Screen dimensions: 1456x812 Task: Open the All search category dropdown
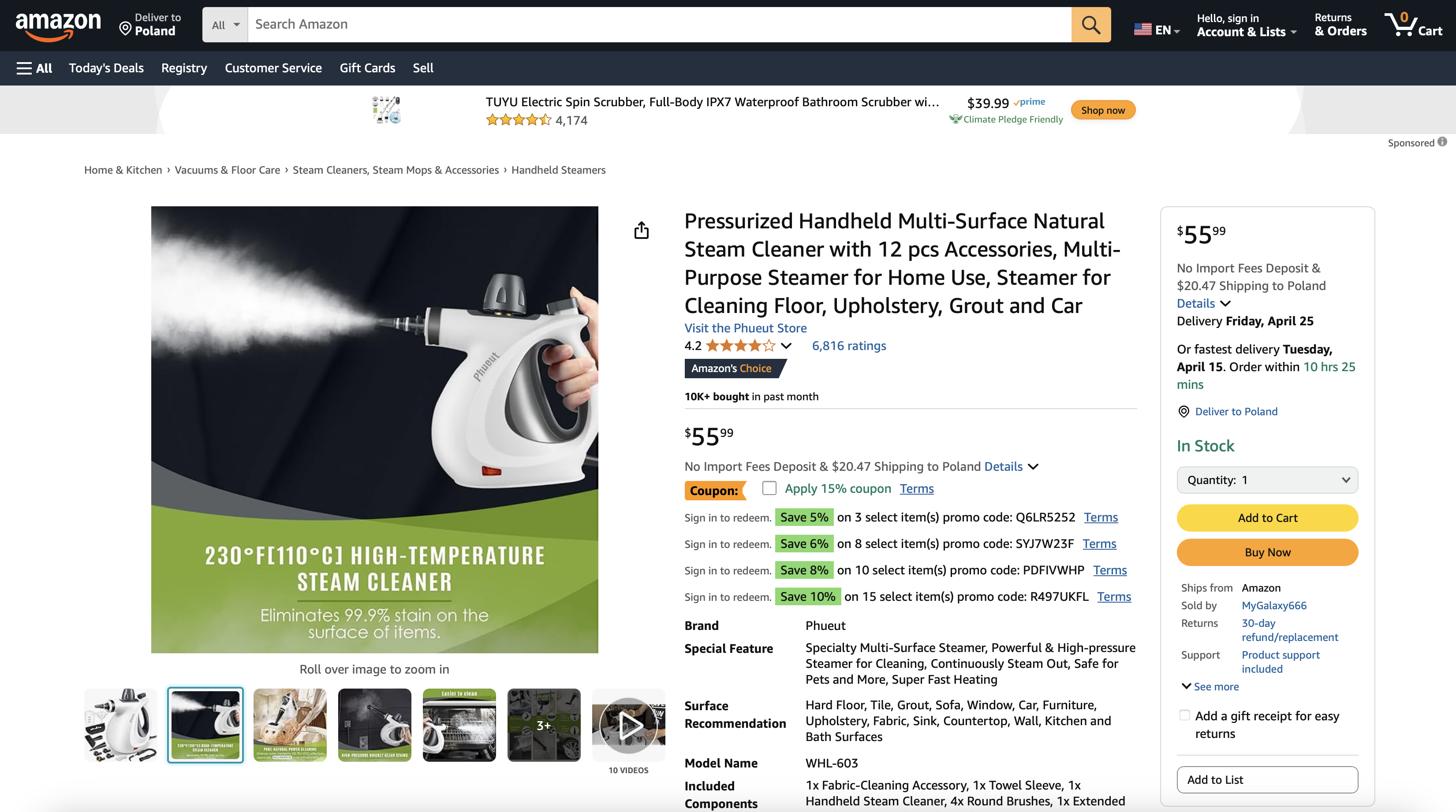coord(225,25)
